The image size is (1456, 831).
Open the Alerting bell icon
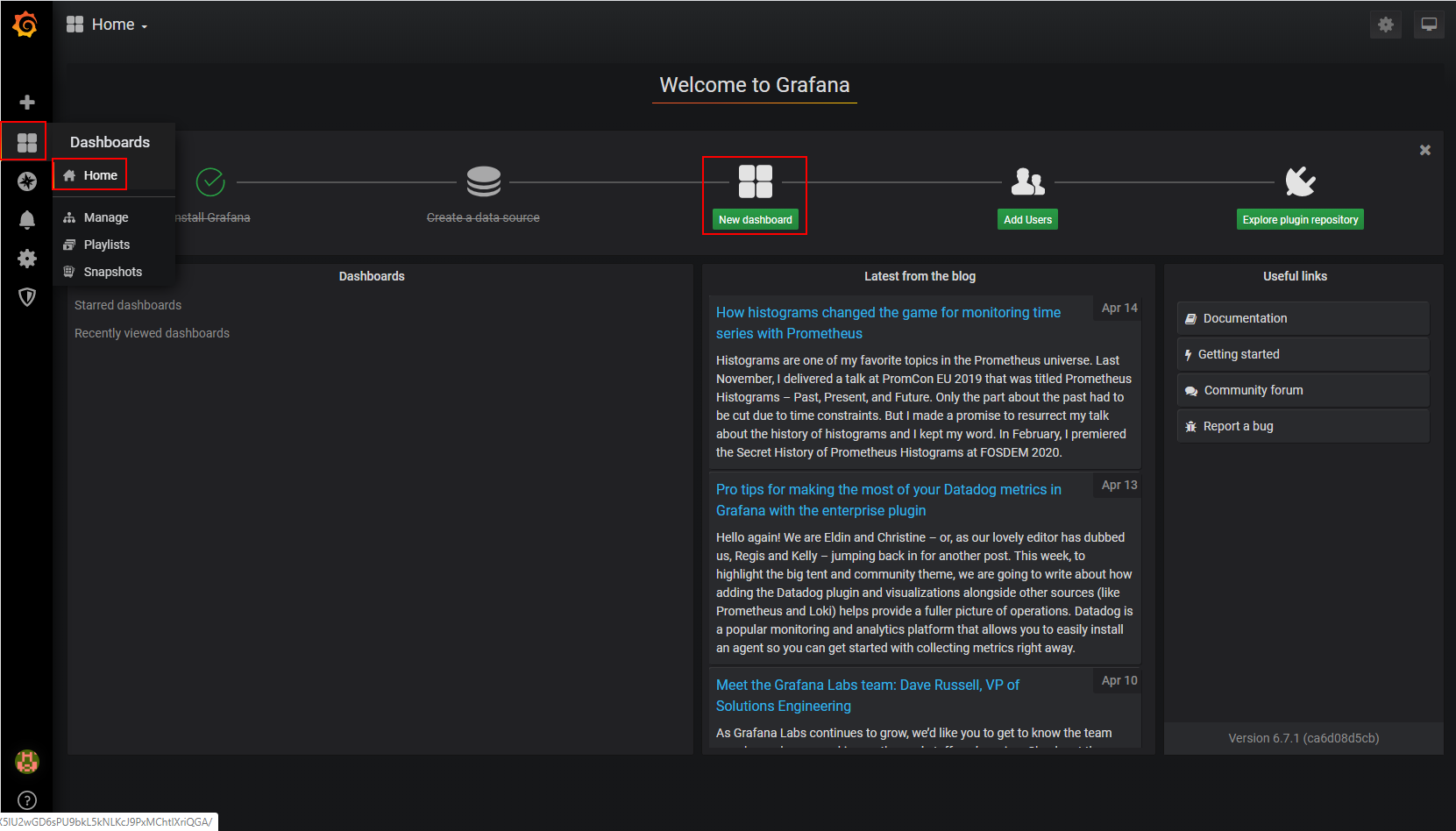coord(27,220)
